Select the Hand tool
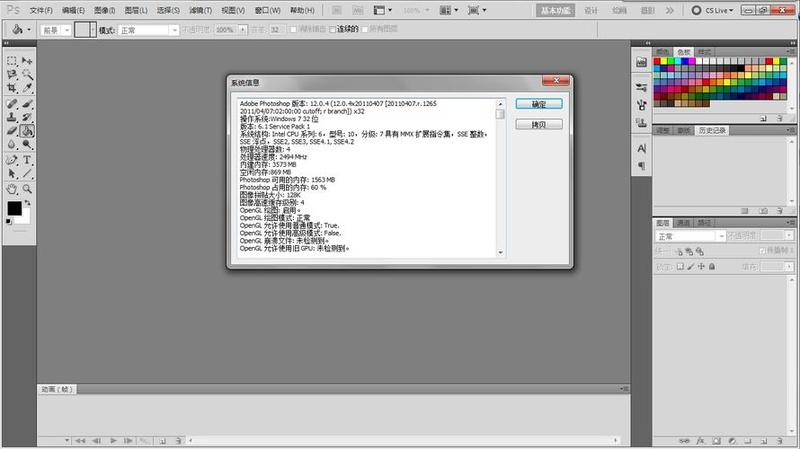Viewport: 800px width, 449px height. coord(12,189)
